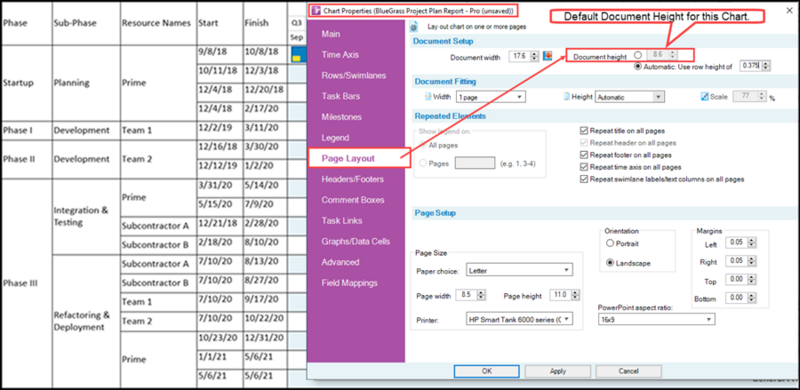800x390 pixels.
Task: Click the Apply button
Action: [558, 371]
